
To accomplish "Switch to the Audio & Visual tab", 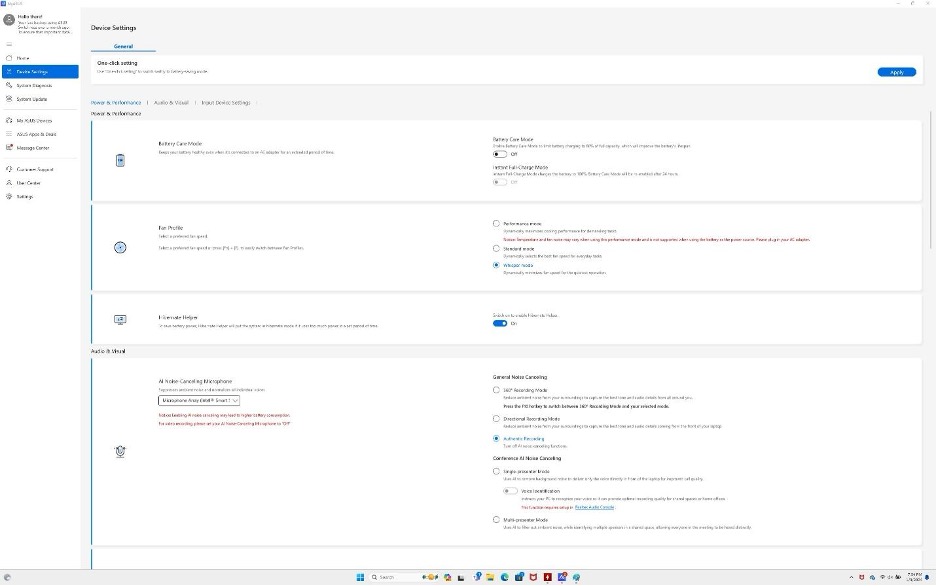I will tap(171, 102).
